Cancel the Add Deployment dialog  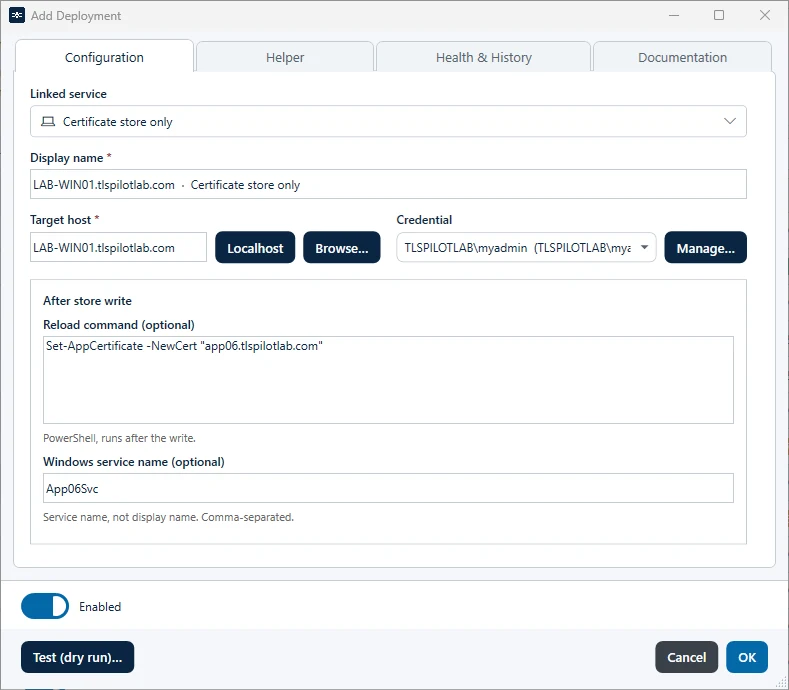686,657
